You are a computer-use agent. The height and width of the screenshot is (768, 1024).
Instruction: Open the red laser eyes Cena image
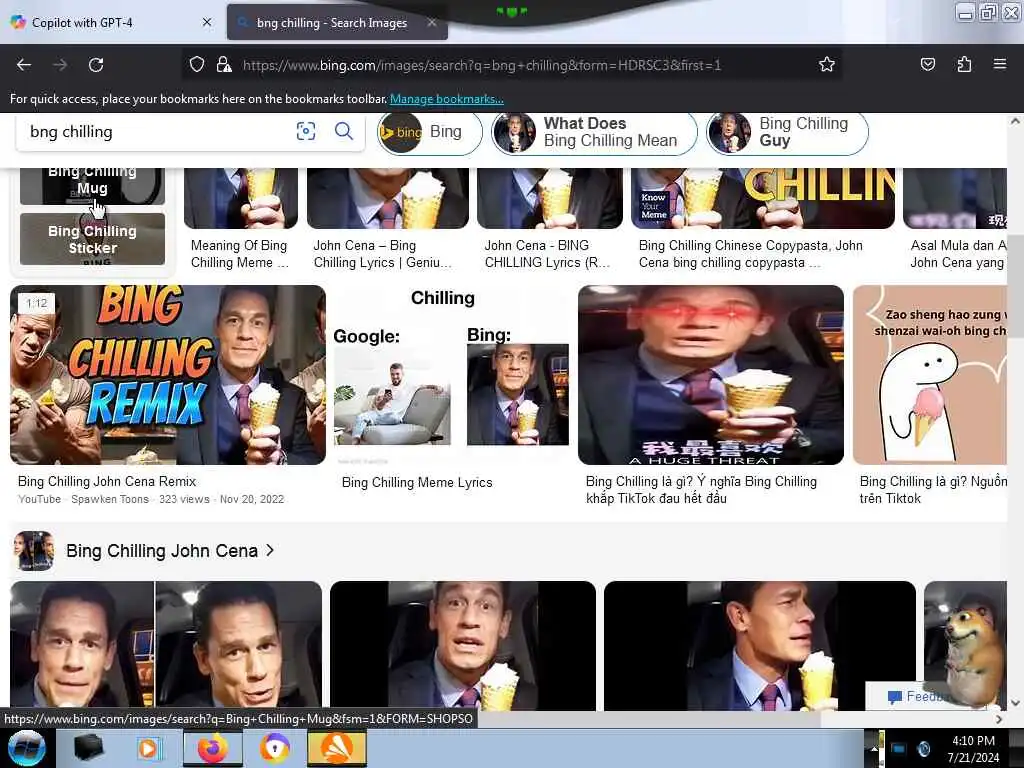pos(711,375)
